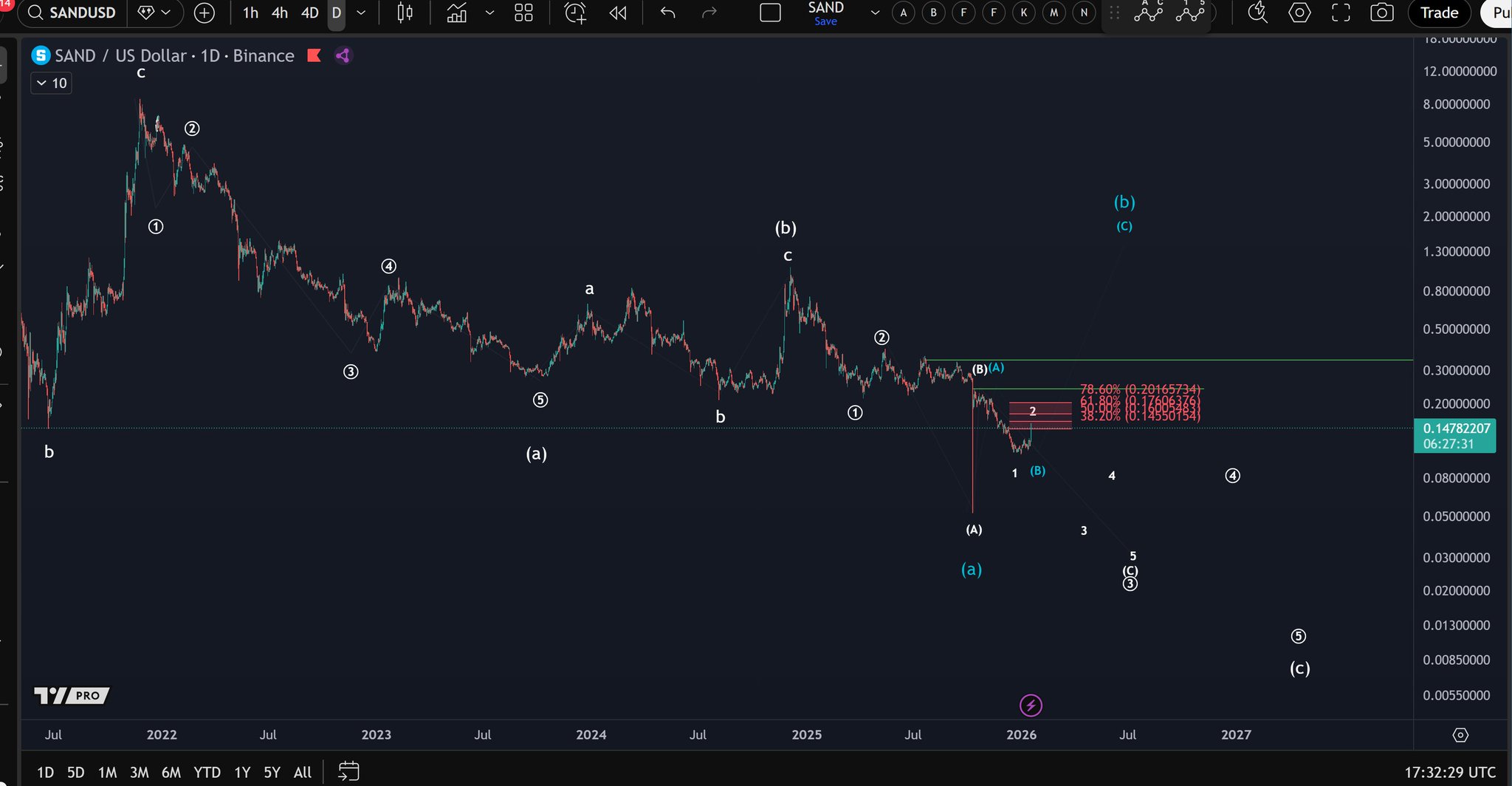This screenshot has height=786, width=1512.
Task: Click the Trade button
Action: 1439,13
